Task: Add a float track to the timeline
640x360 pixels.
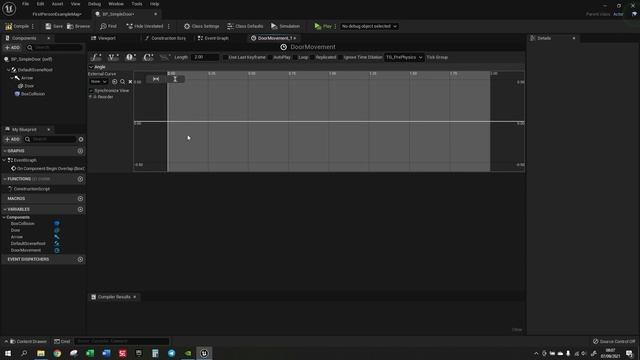Action: tap(96, 57)
